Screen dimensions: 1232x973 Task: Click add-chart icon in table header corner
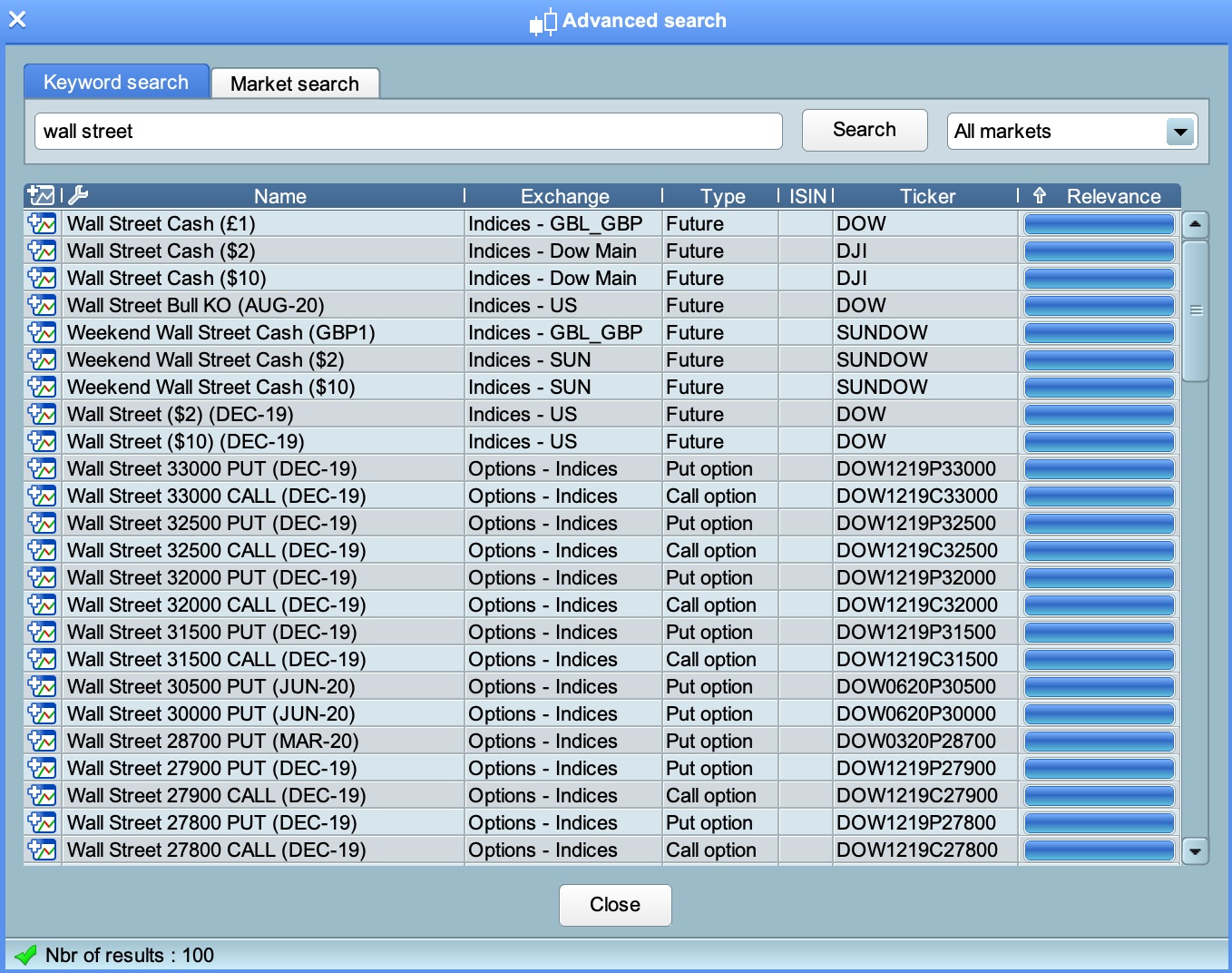coord(41,195)
